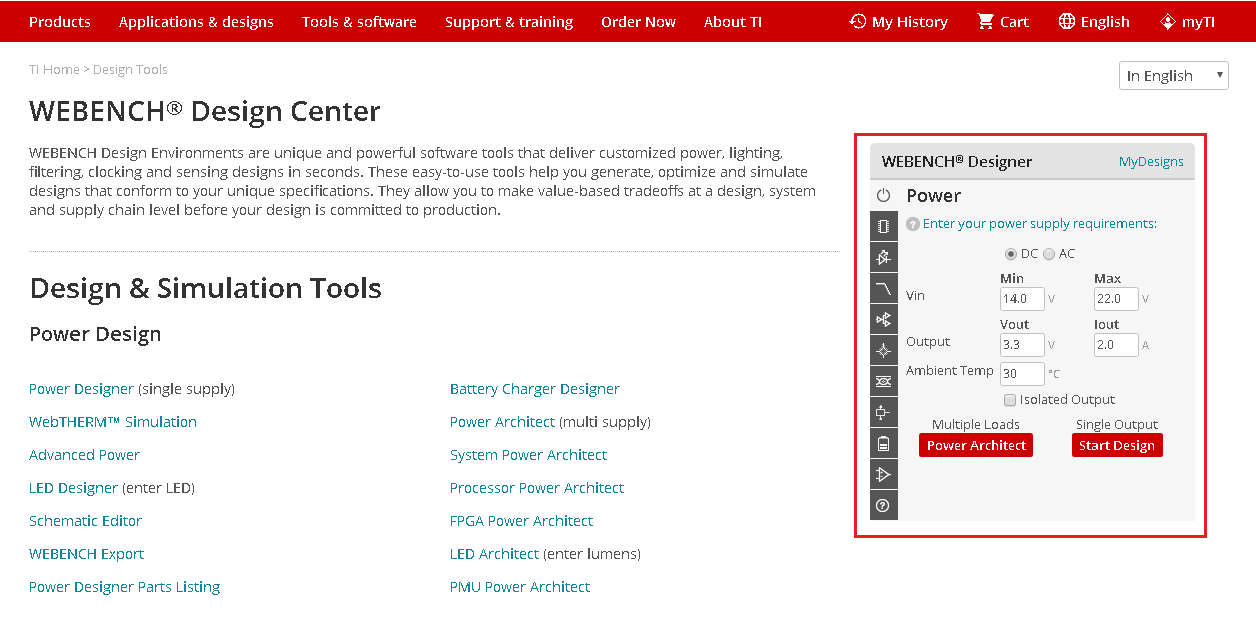Viewport: 1256px width, 636px height.
Task: Focus the Vin Min input field
Action: tap(1022, 299)
